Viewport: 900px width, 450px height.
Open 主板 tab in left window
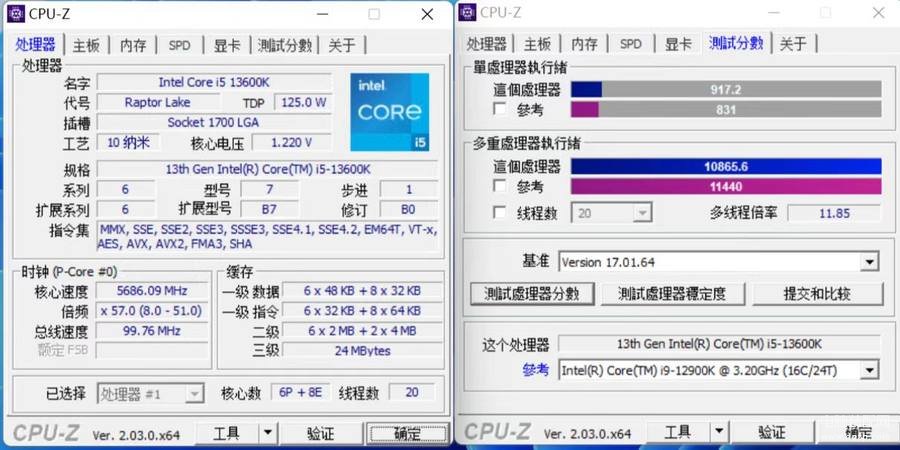[86, 45]
